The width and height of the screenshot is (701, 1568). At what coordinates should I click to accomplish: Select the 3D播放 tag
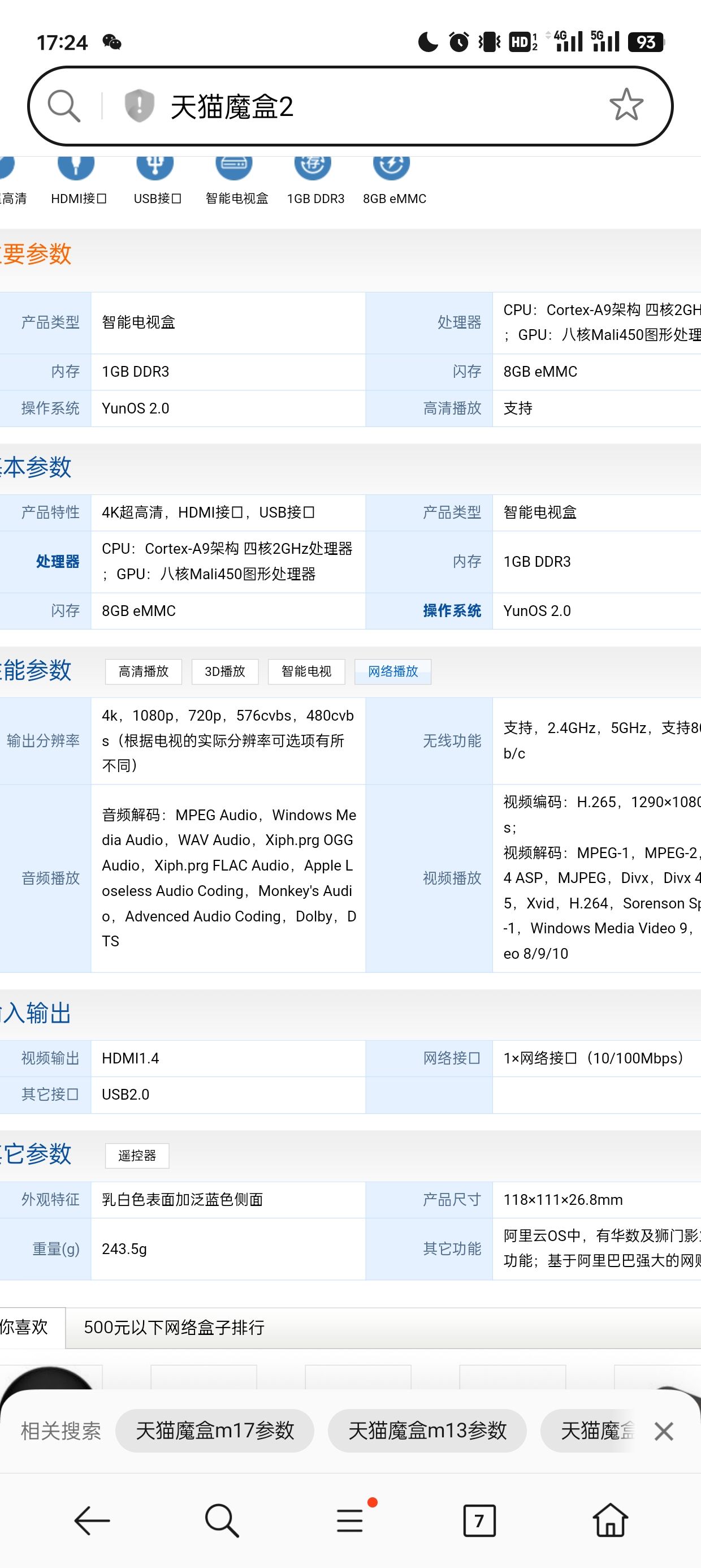pyautogui.click(x=225, y=671)
